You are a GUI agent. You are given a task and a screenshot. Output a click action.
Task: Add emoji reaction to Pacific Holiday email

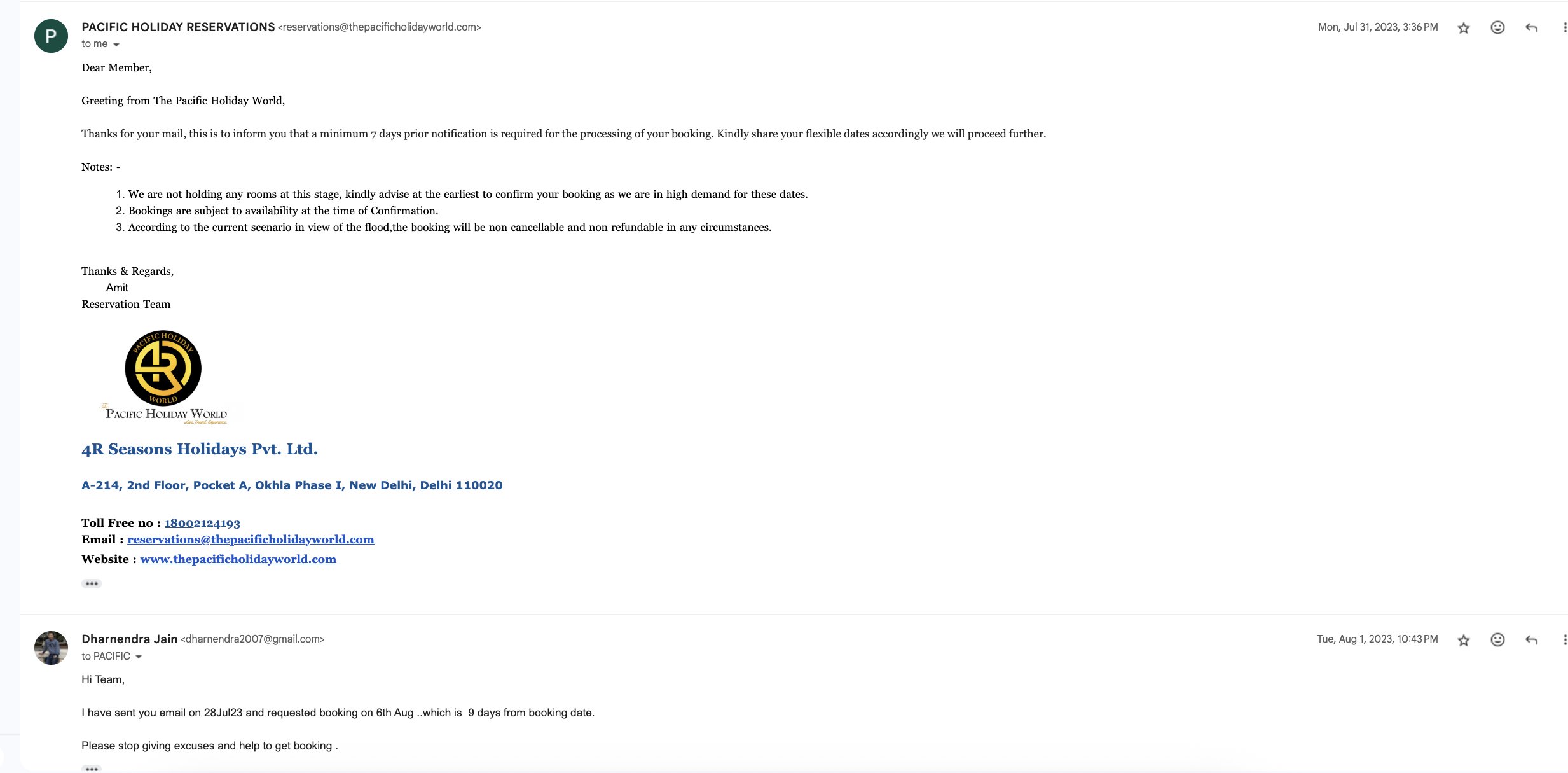coord(1497,27)
